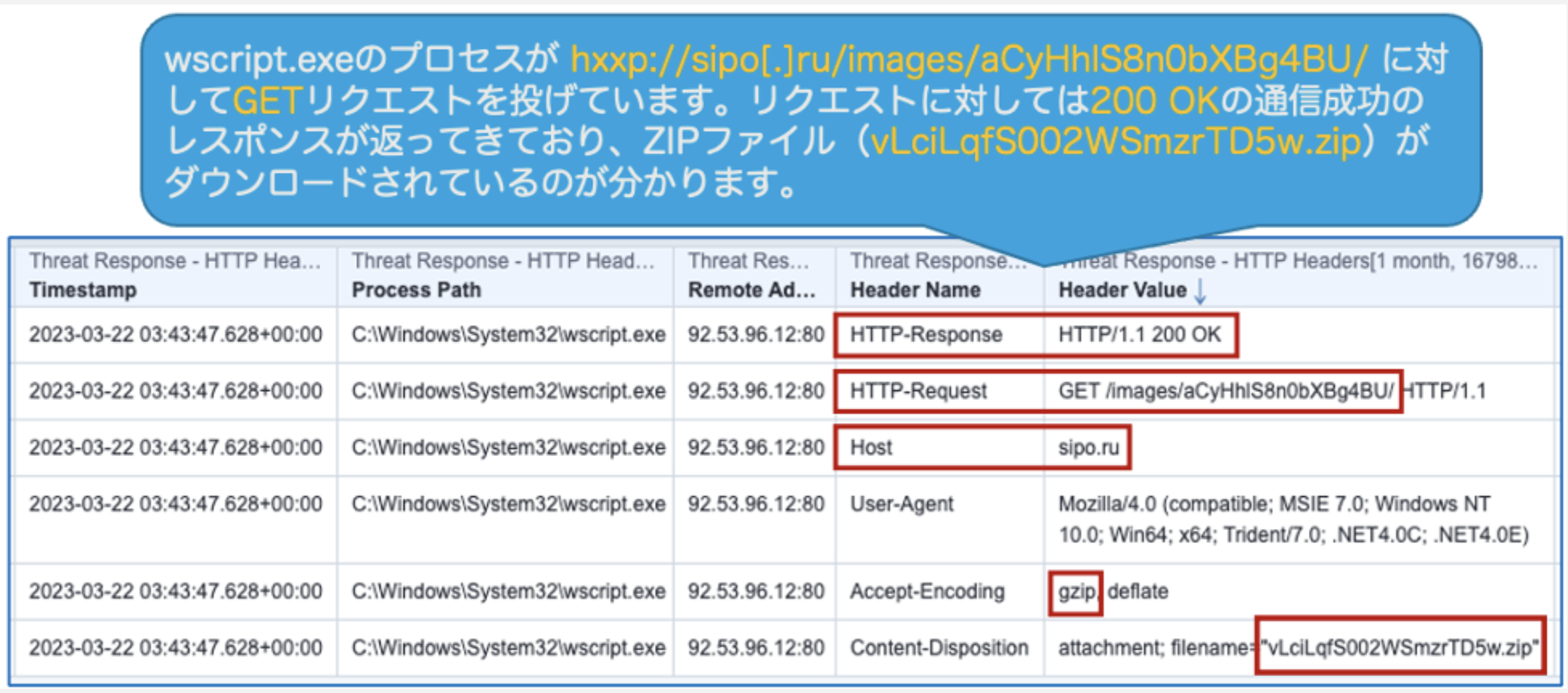Image resolution: width=1568 pixels, height=693 pixels.
Task: Click the attachment filename vLciLqfS002WSmzrTD5w.zip value
Action: pyautogui.click(x=1299, y=648)
